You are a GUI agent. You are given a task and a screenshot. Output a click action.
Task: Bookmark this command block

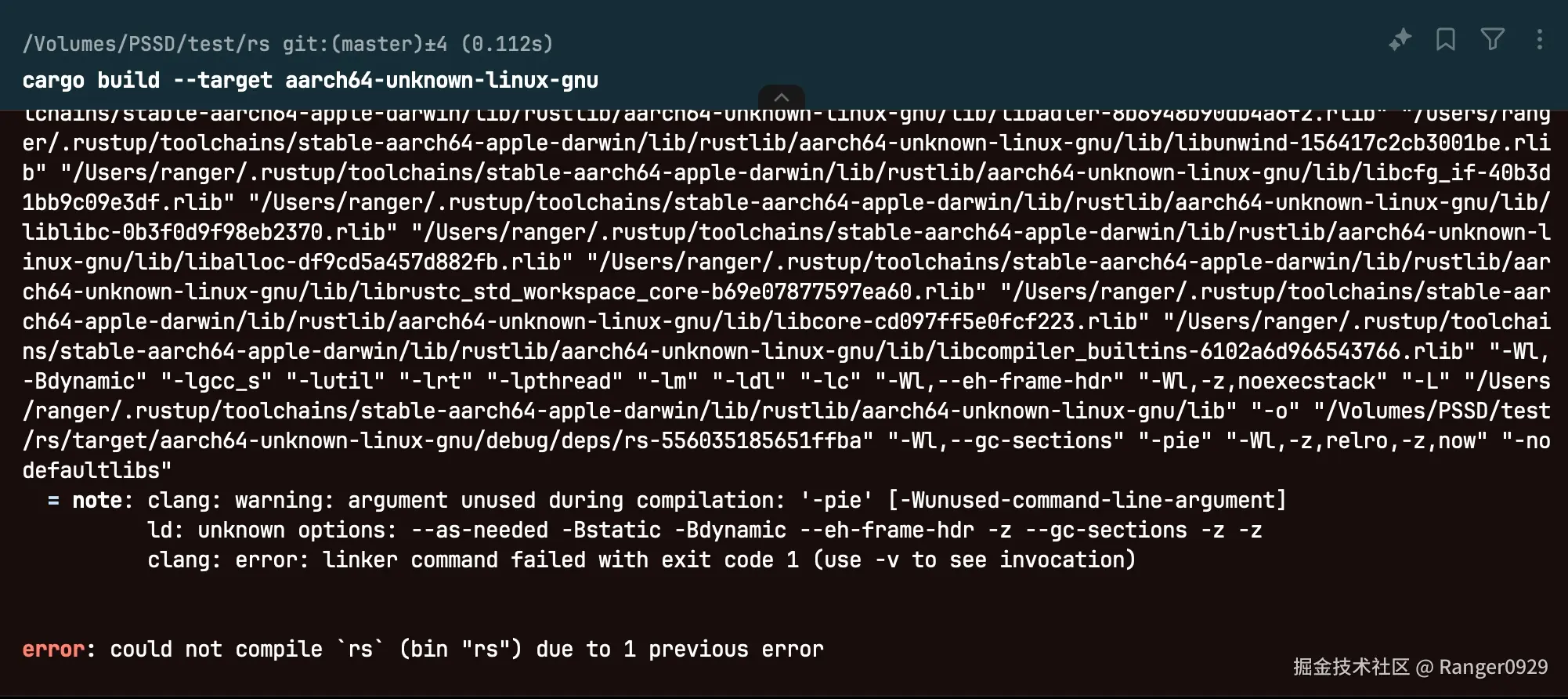point(1446,39)
